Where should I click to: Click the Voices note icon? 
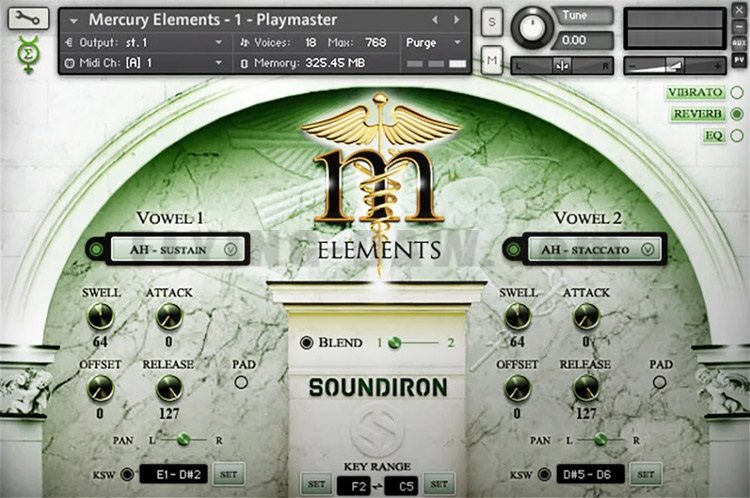pos(244,43)
